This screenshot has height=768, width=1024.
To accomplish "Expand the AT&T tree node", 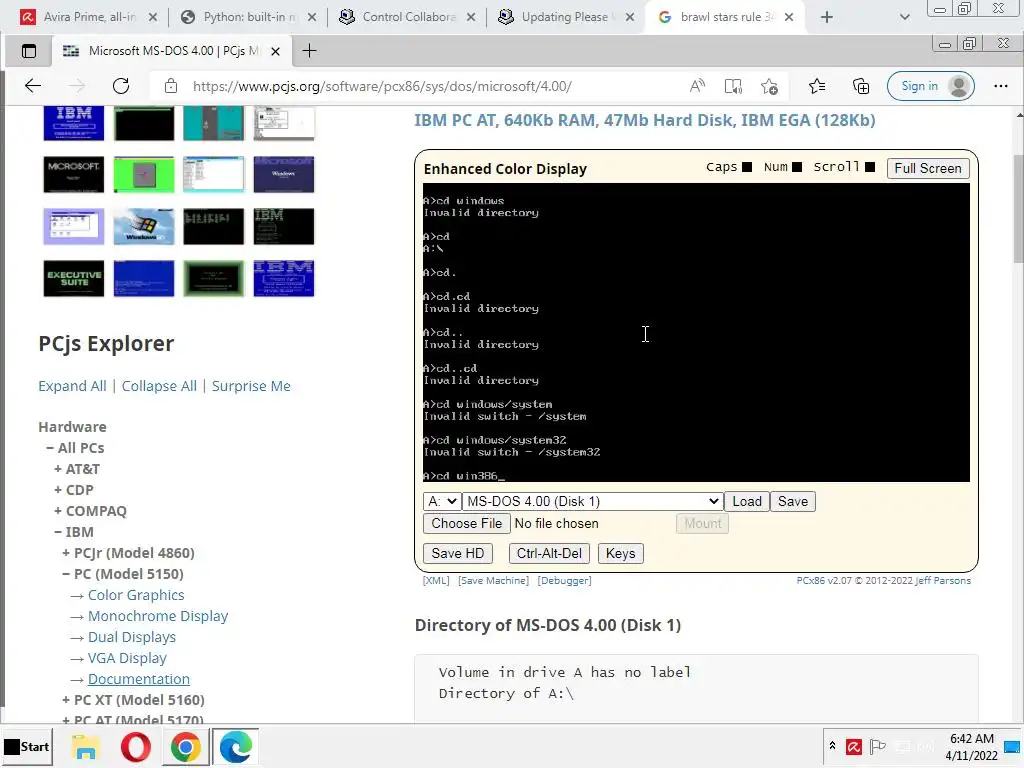I will (58, 469).
